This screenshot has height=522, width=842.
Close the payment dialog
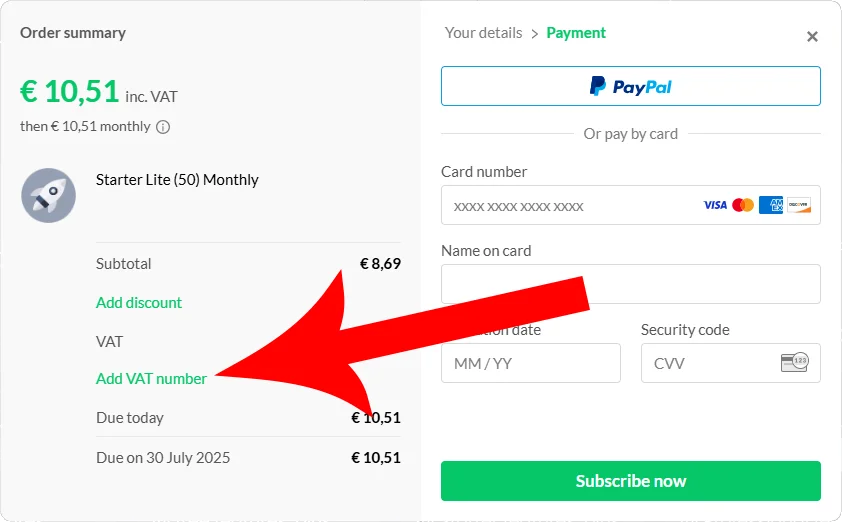[x=812, y=37]
